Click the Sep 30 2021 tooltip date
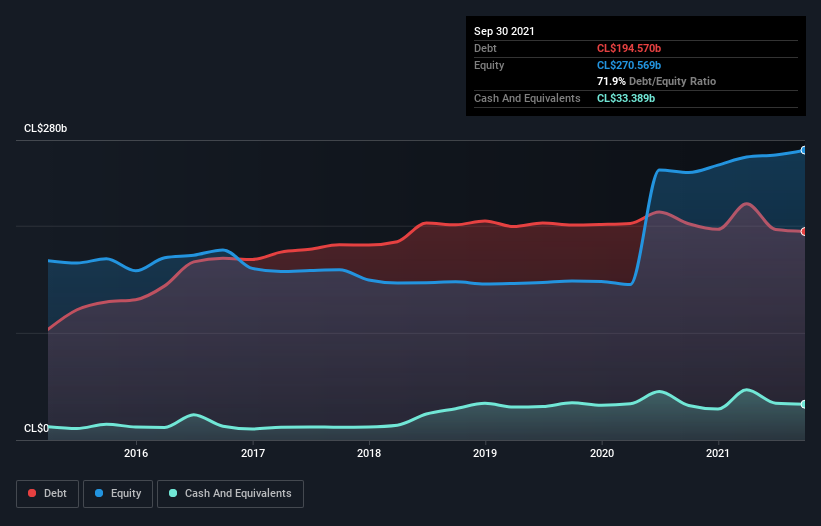The width and height of the screenshot is (821, 526). (x=504, y=31)
